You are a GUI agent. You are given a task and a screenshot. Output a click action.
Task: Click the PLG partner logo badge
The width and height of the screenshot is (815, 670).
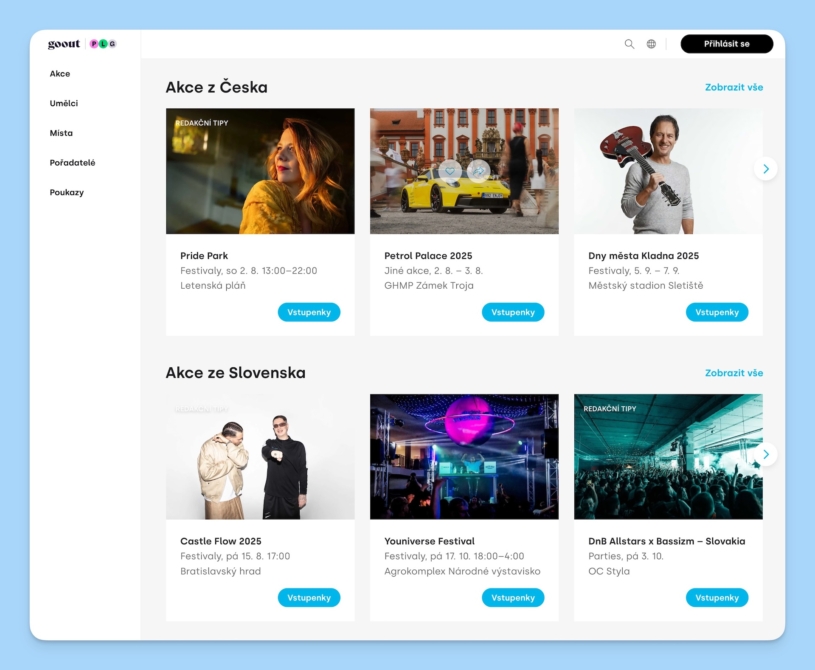tap(103, 44)
